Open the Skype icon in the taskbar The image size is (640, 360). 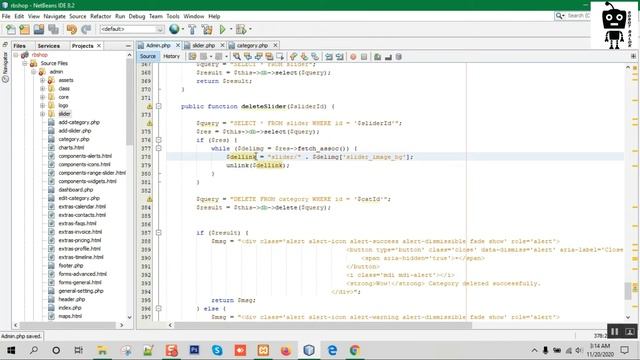[x=217, y=350]
